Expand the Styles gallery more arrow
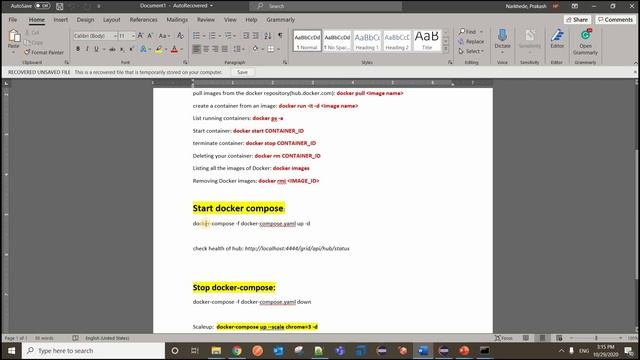This screenshot has height=360, width=640. [x=446, y=49]
